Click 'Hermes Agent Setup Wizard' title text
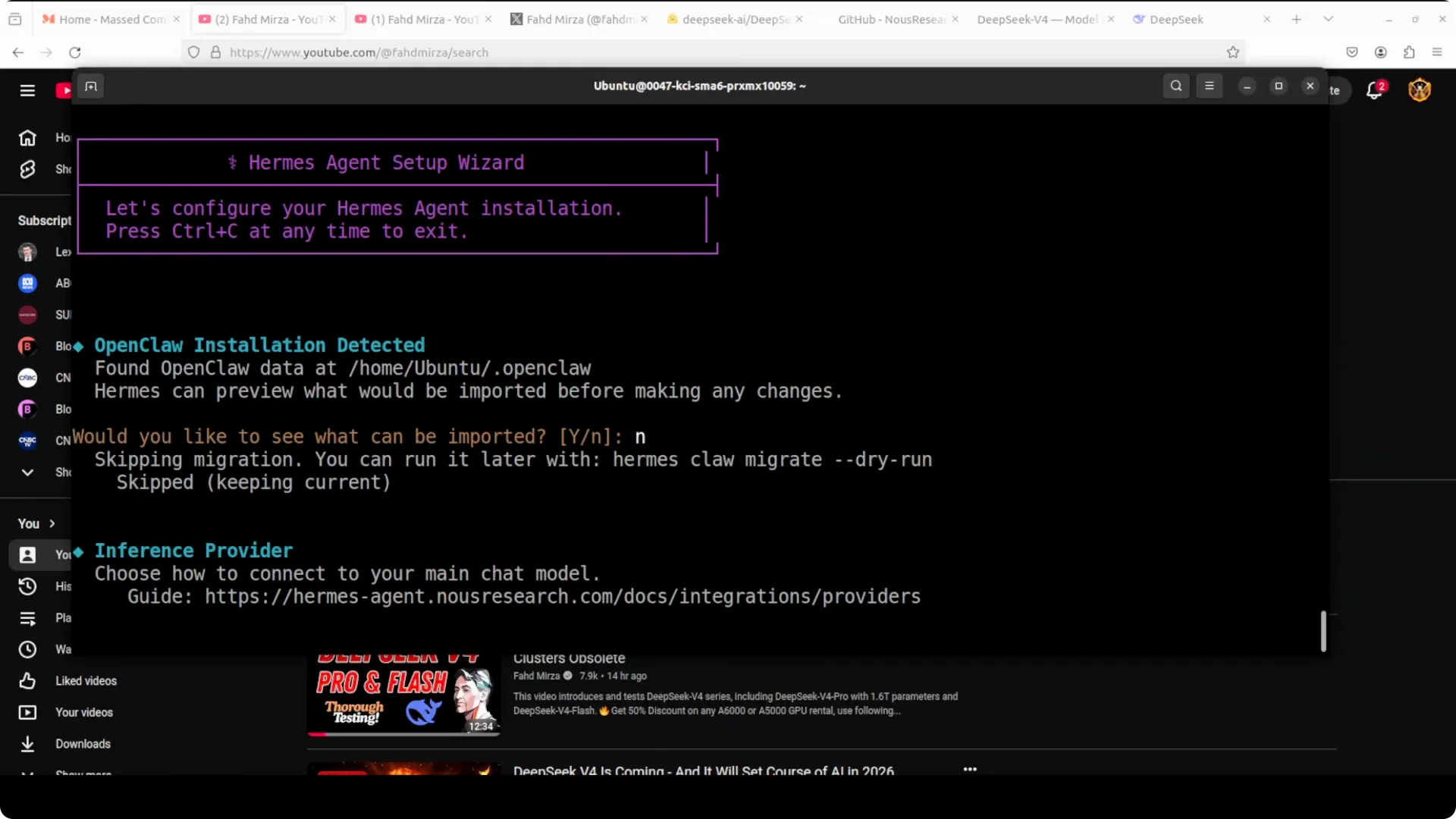This screenshot has height=819, width=1456. pos(387,163)
